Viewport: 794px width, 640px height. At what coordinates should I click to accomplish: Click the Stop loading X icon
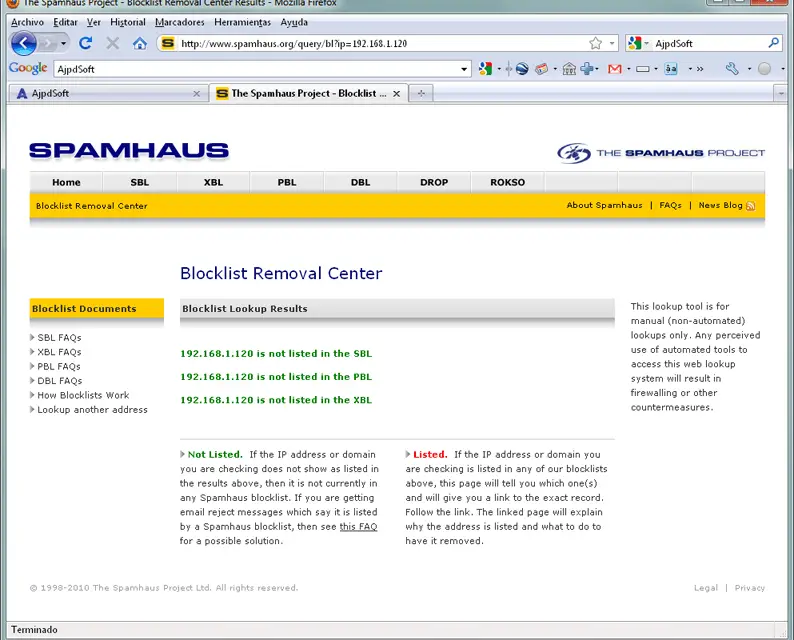tap(112, 43)
